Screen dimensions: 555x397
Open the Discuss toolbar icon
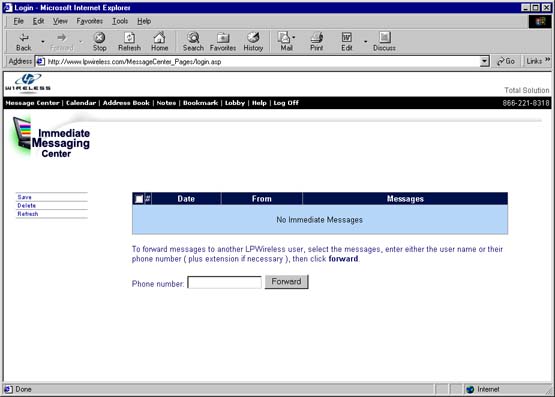click(x=384, y=38)
